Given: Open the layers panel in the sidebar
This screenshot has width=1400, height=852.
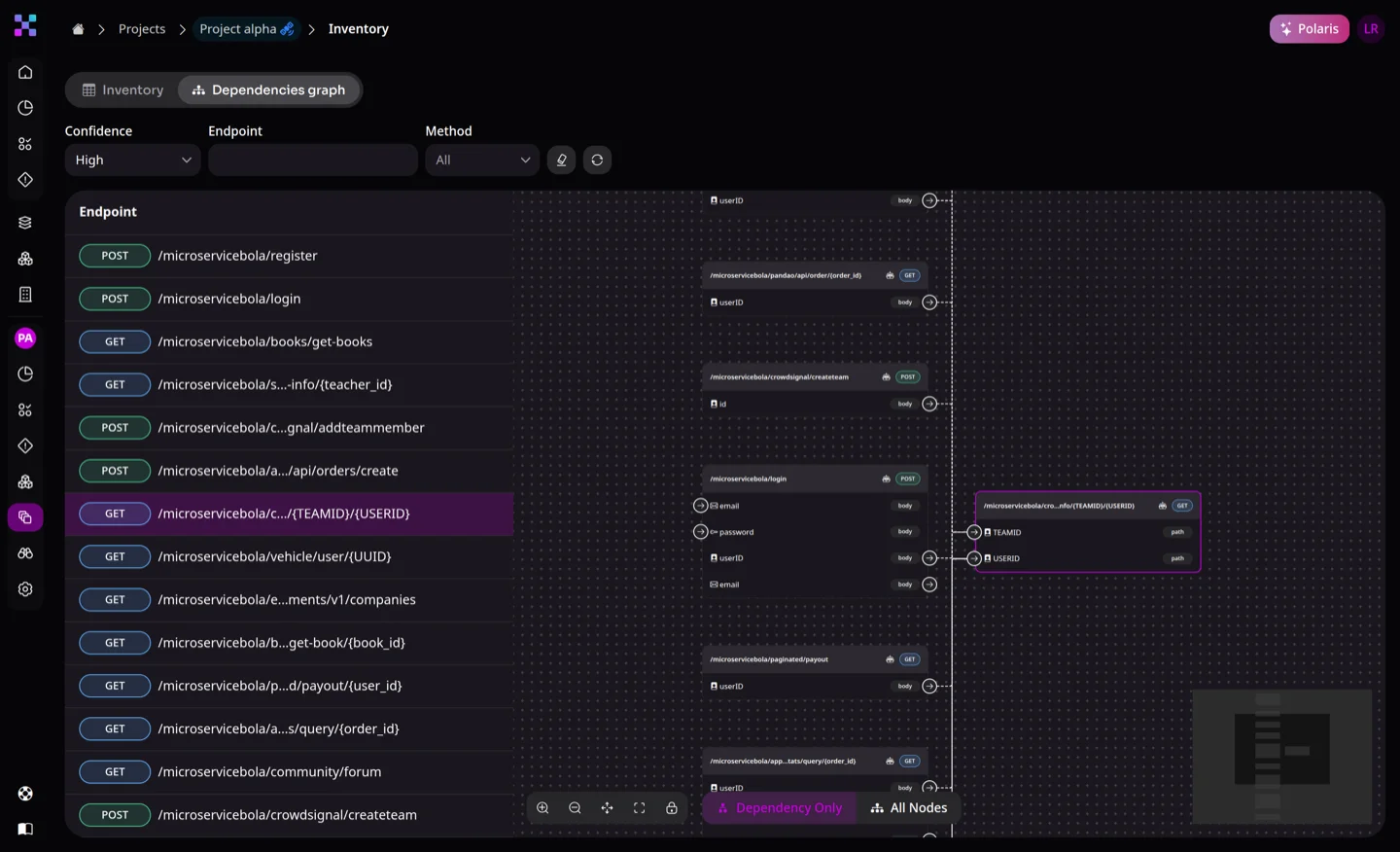Looking at the screenshot, I should click(x=25, y=222).
